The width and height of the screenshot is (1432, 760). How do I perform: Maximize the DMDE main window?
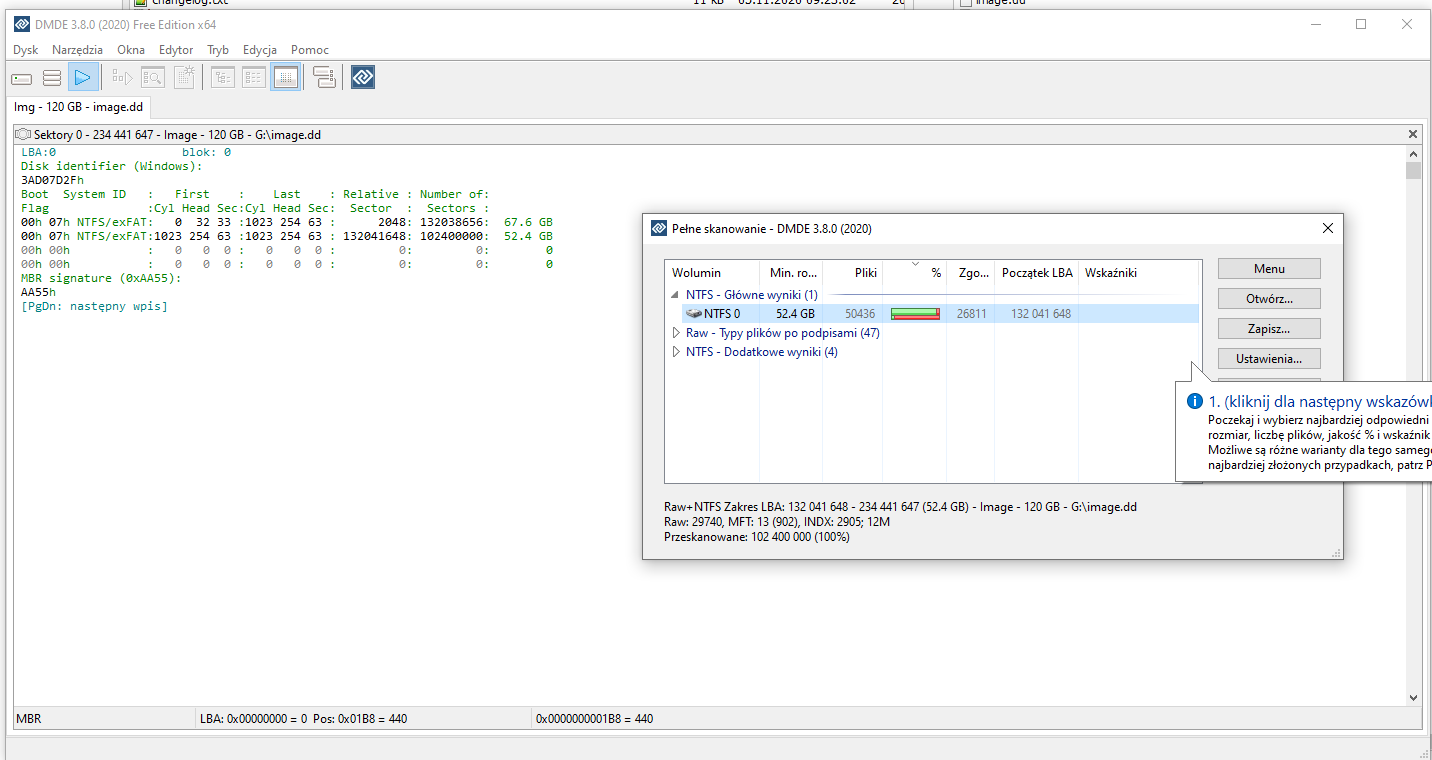[x=1361, y=24]
